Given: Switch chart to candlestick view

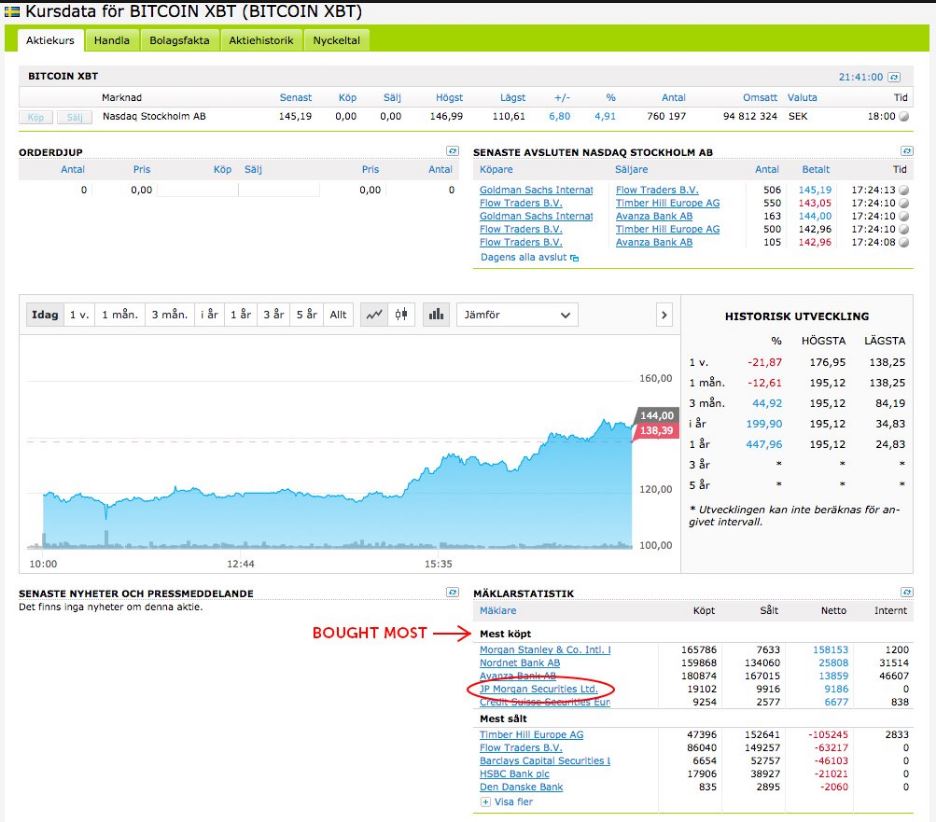Looking at the screenshot, I should 401,314.
